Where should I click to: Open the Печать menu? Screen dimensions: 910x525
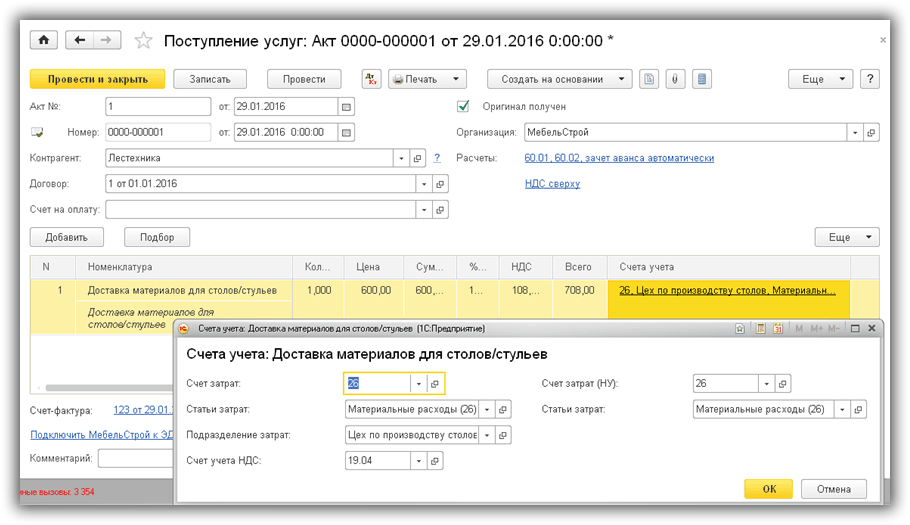click(427, 79)
